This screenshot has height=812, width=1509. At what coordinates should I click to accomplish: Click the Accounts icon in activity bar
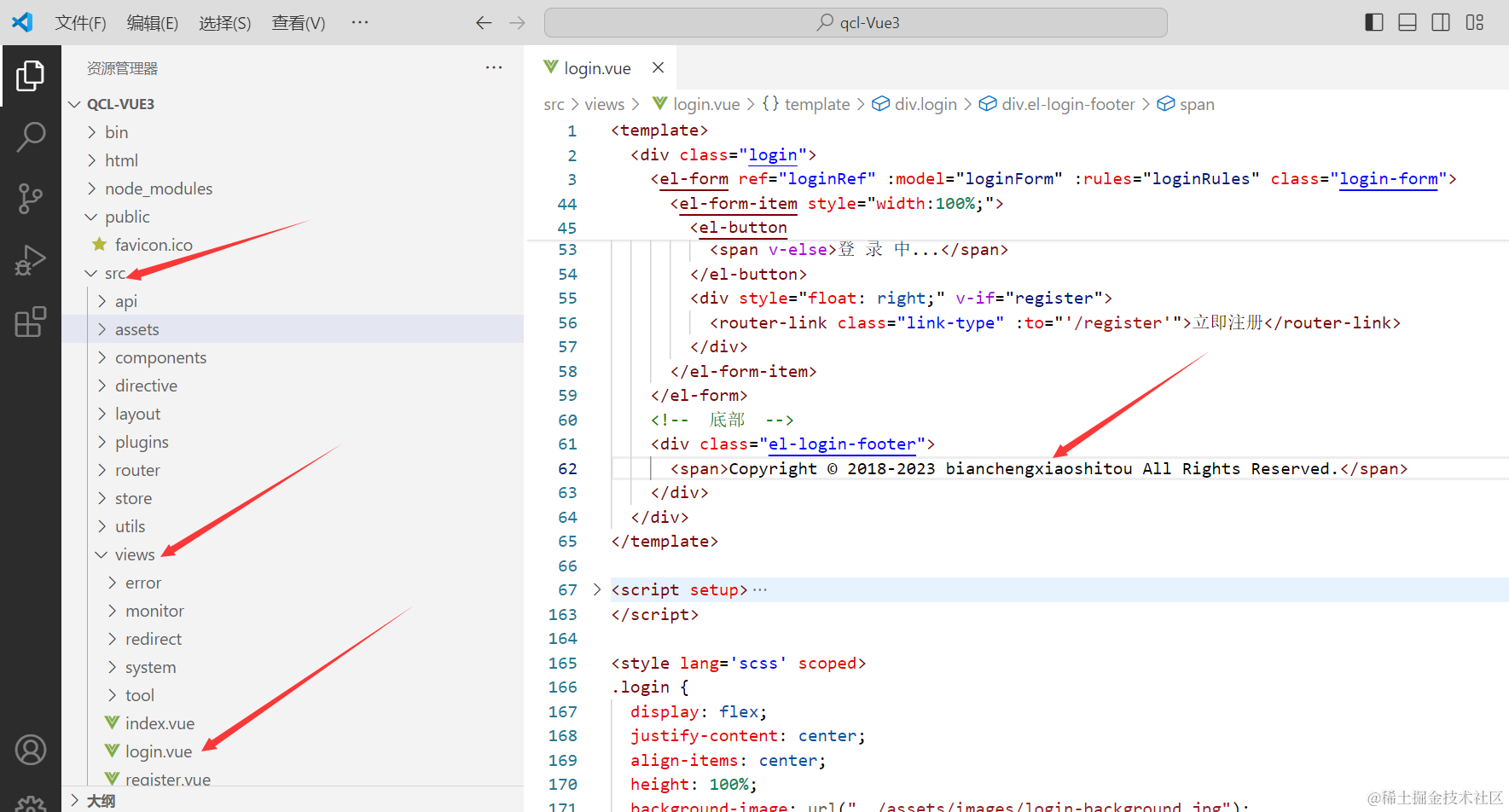tap(31, 750)
